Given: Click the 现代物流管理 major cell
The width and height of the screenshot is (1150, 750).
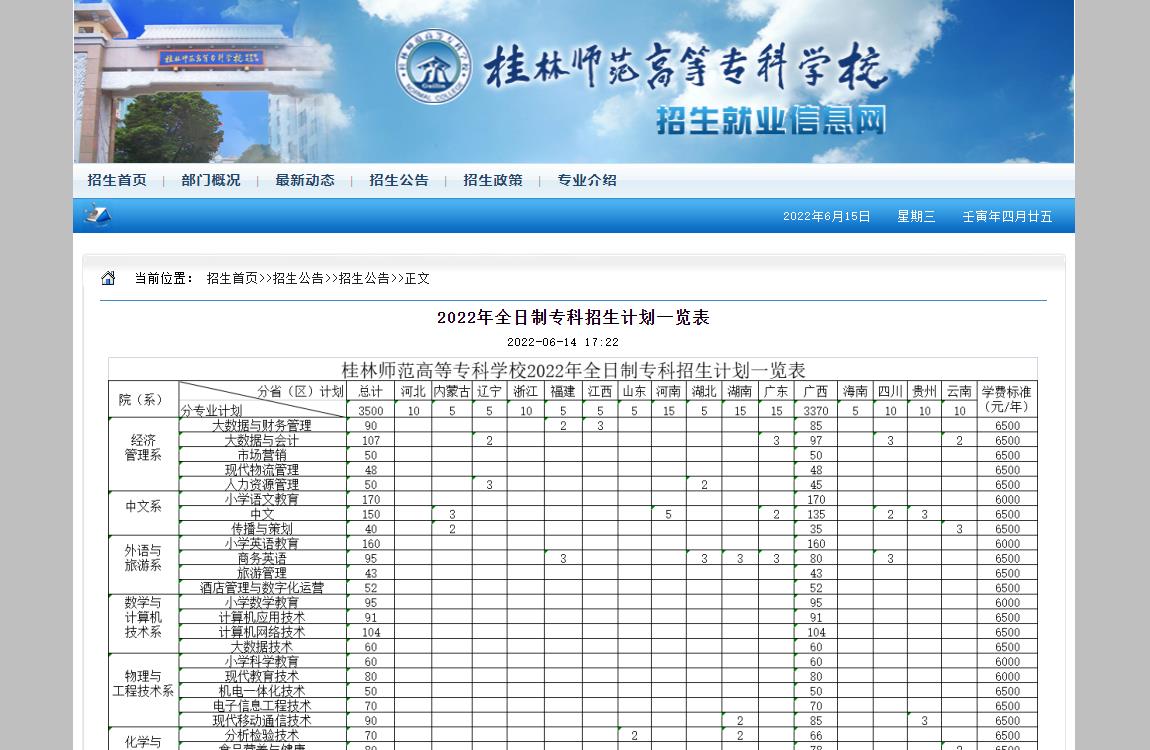Looking at the screenshot, I should click(262, 470).
